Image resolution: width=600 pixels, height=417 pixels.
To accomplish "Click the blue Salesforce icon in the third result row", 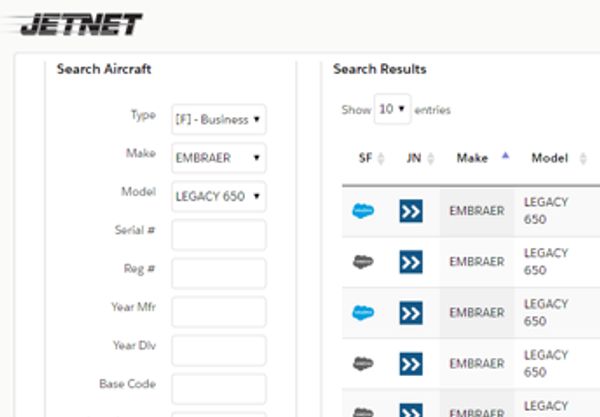I will [x=363, y=313].
